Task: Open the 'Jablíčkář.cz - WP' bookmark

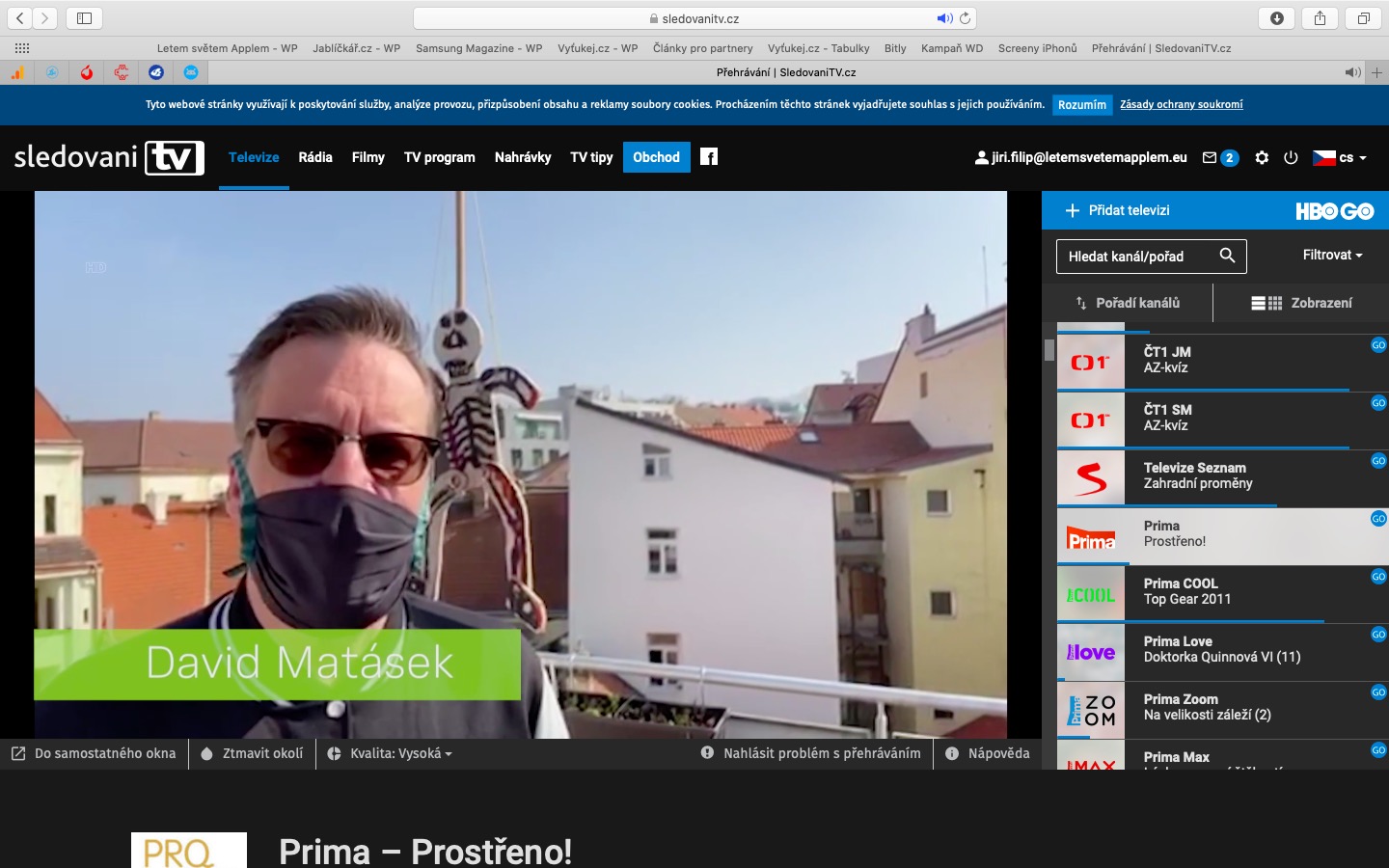Action: point(356,48)
